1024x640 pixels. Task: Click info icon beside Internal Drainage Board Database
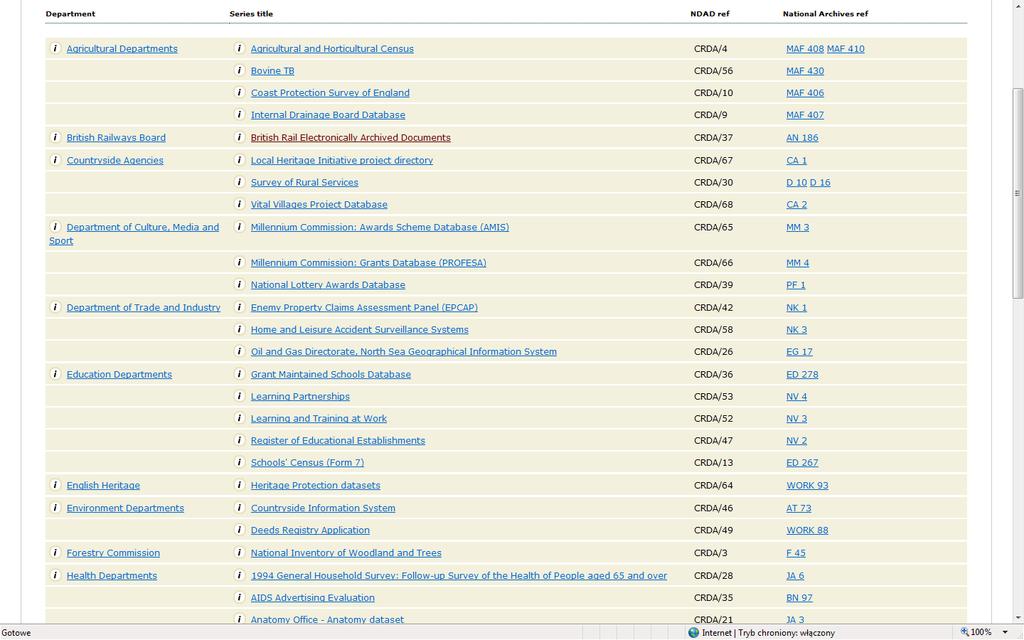(240, 114)
